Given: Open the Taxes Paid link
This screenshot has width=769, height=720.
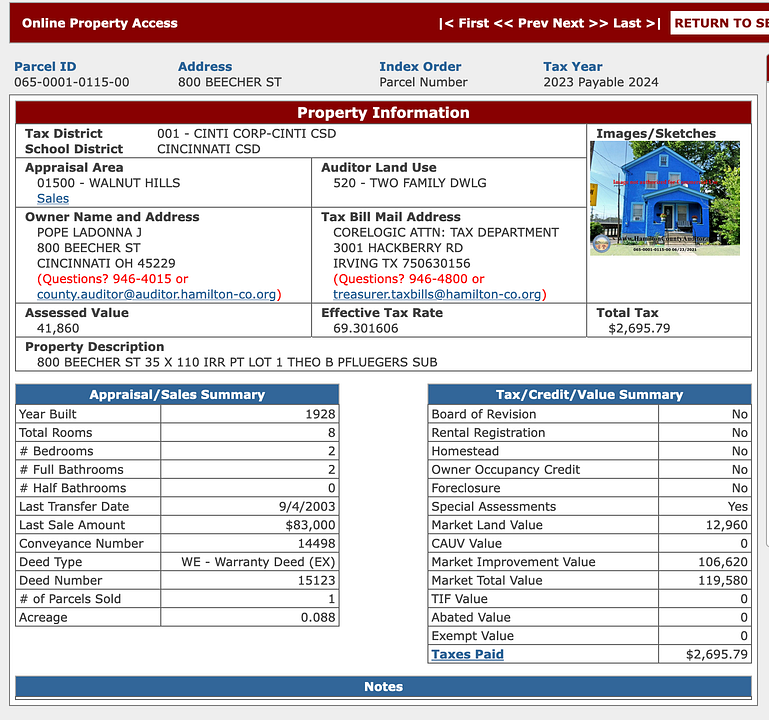Looking at the screenshot, I should (467, 654).
